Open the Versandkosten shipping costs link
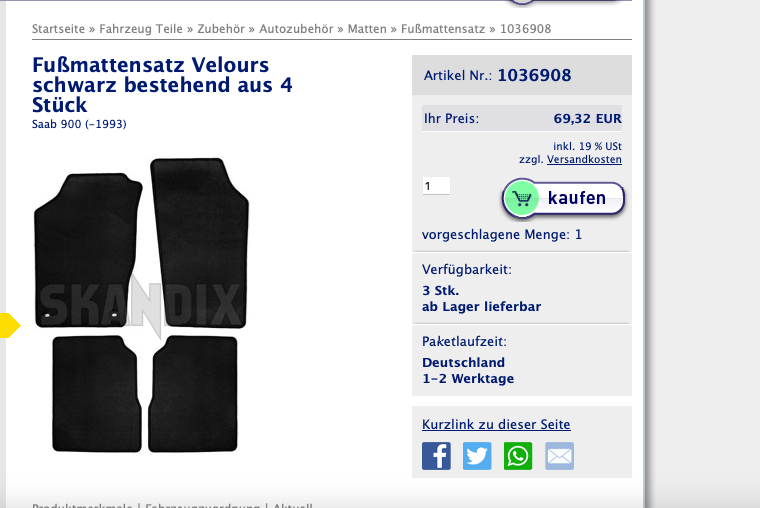Image resolution: width=760 pixels, height=508 pixels. pos(584,159)
